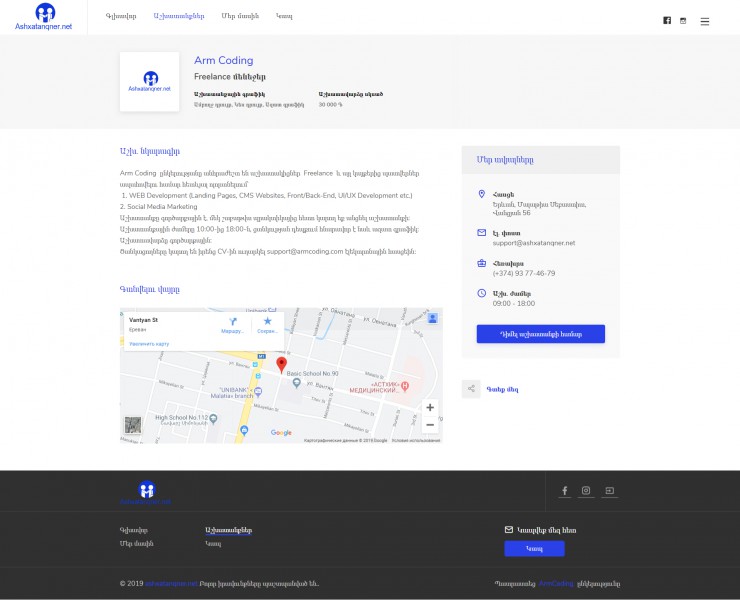Screen dimensions: 740x600
Task: Click the first header navigation item
Action: [x=121, y=16]
